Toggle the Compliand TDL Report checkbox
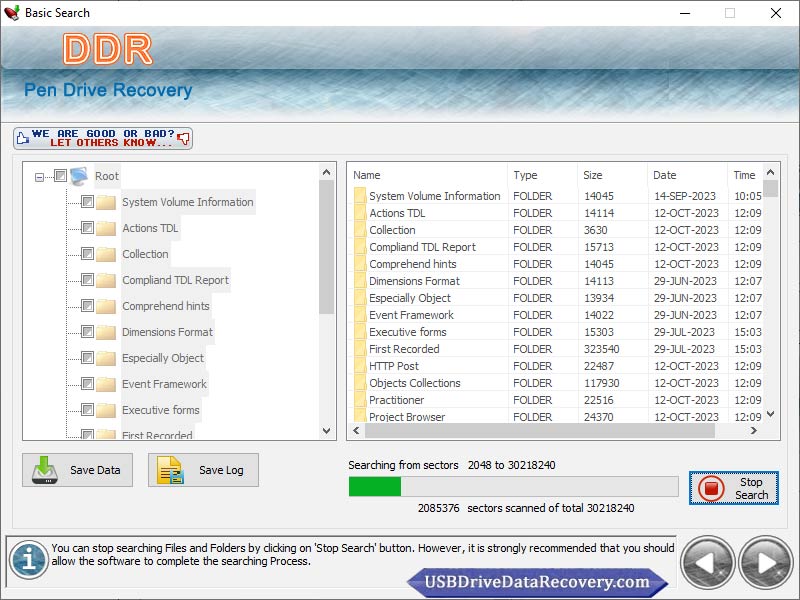Image resolution: width=800 pixels, height=600 pixels. [87, 280]
